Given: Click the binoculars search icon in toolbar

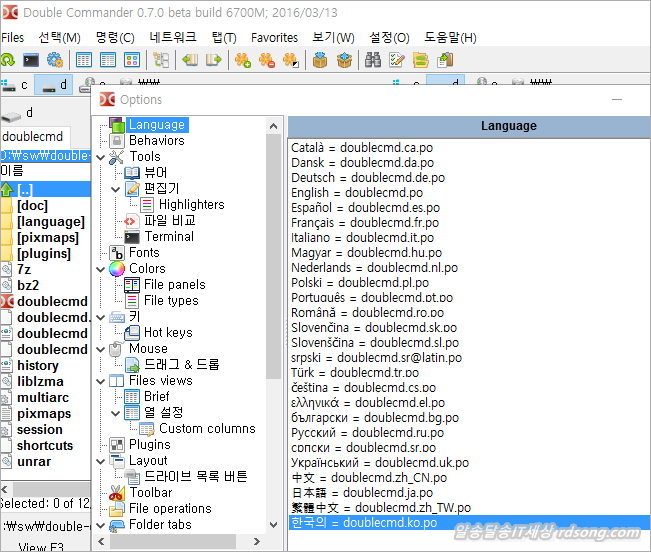Looking at the screenshot, I should [x=372, y=61].
